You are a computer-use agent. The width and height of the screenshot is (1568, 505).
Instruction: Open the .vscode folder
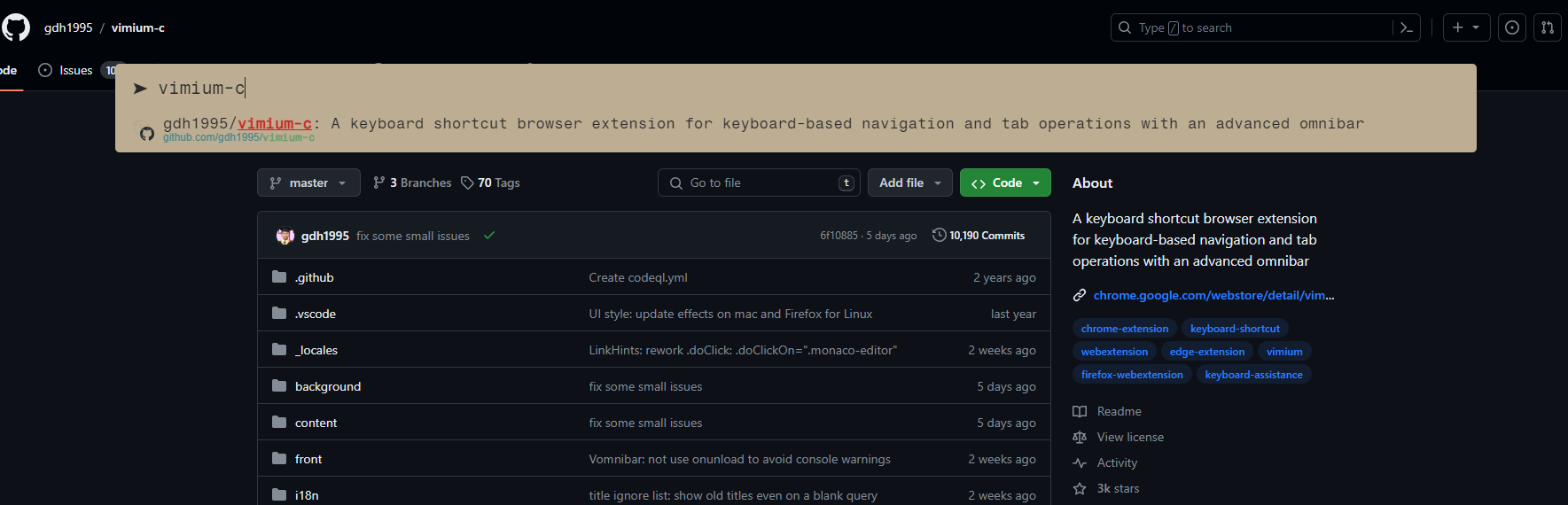[x=316, y=314]
